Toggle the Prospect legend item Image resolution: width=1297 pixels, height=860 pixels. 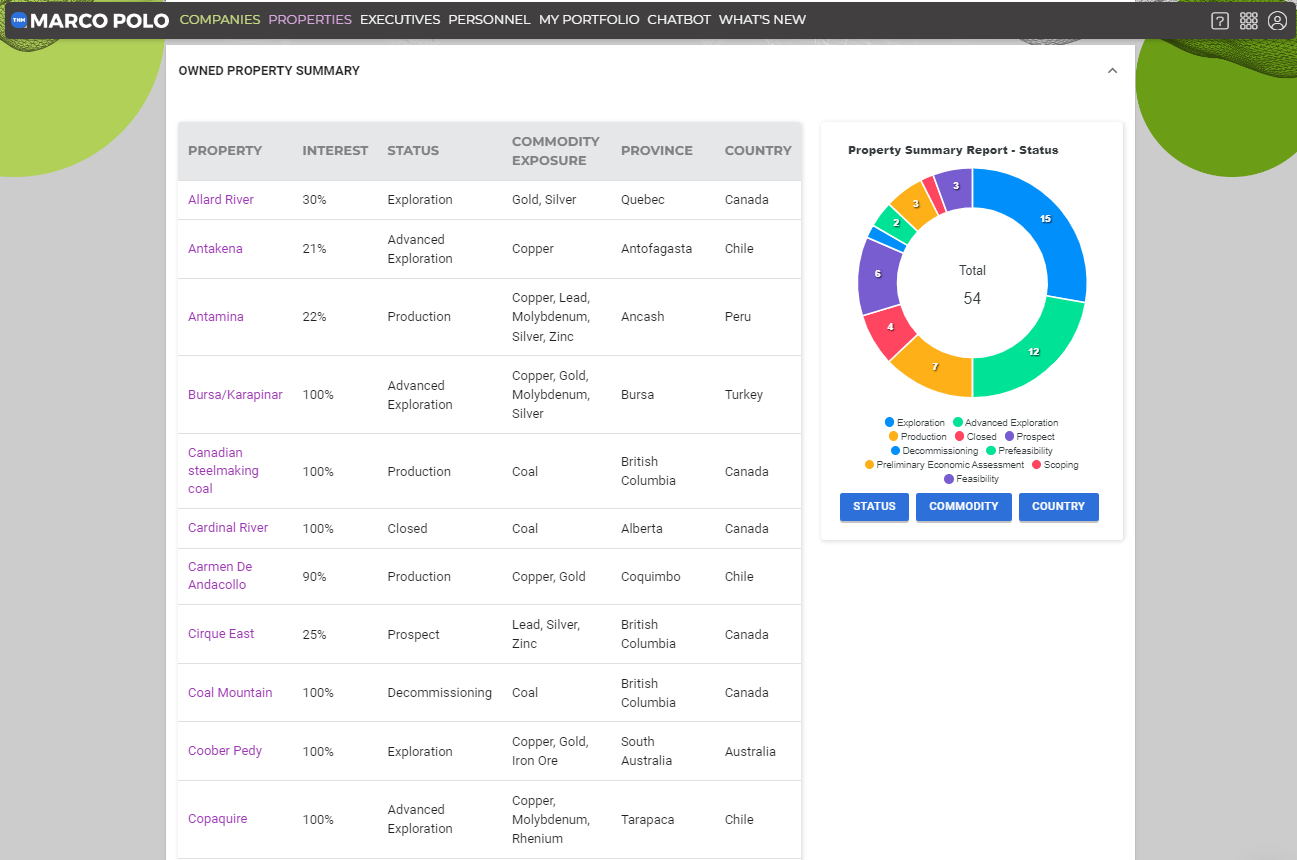click(x=1029, y=437)
